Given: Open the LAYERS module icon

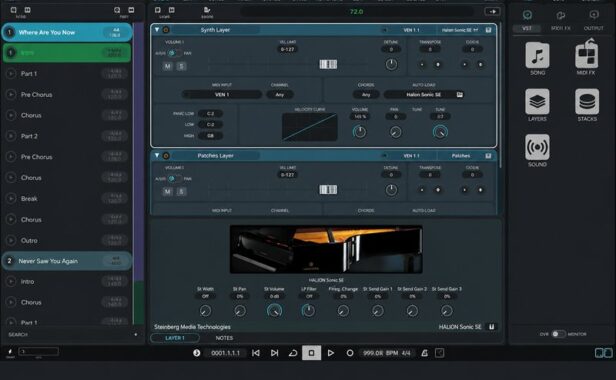Looking at the screenshot, I should 537,101.
